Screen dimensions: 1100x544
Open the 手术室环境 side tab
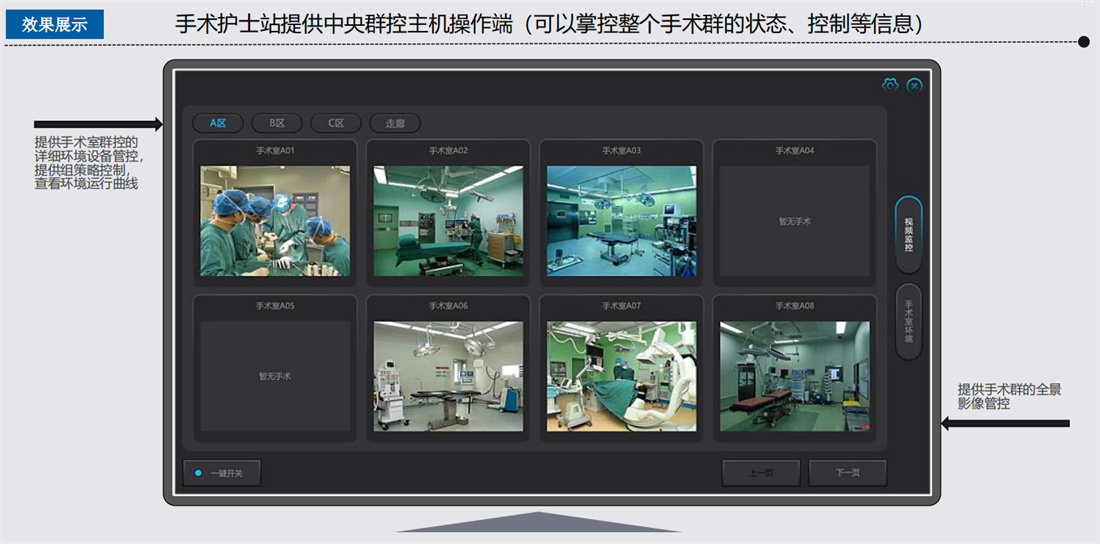(908, 321)
